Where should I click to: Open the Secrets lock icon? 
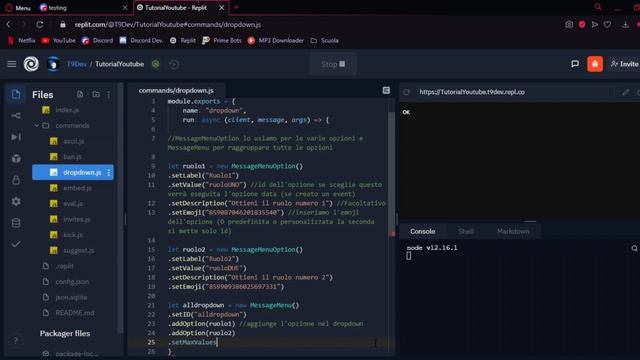16,180
